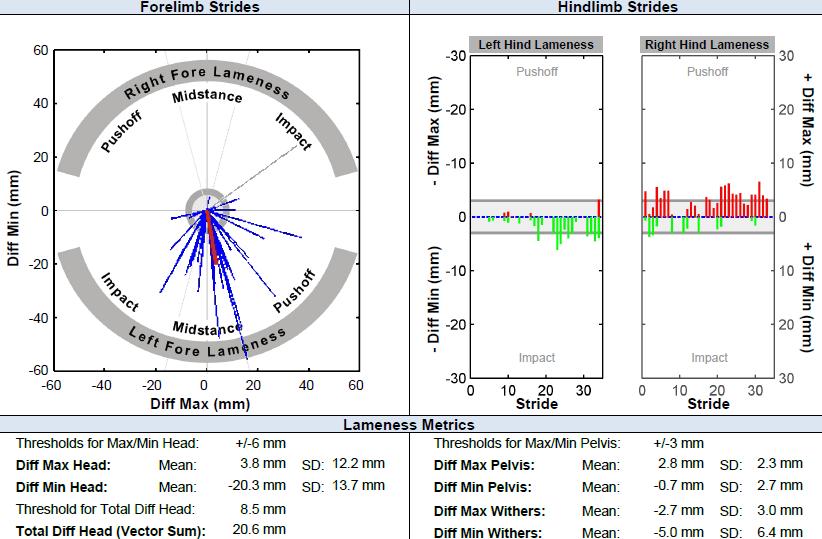
Task: Click the + Diff Max (mm) axis label of the Right Hind chart
Action: pyautogui.click(x=808, y=129)
